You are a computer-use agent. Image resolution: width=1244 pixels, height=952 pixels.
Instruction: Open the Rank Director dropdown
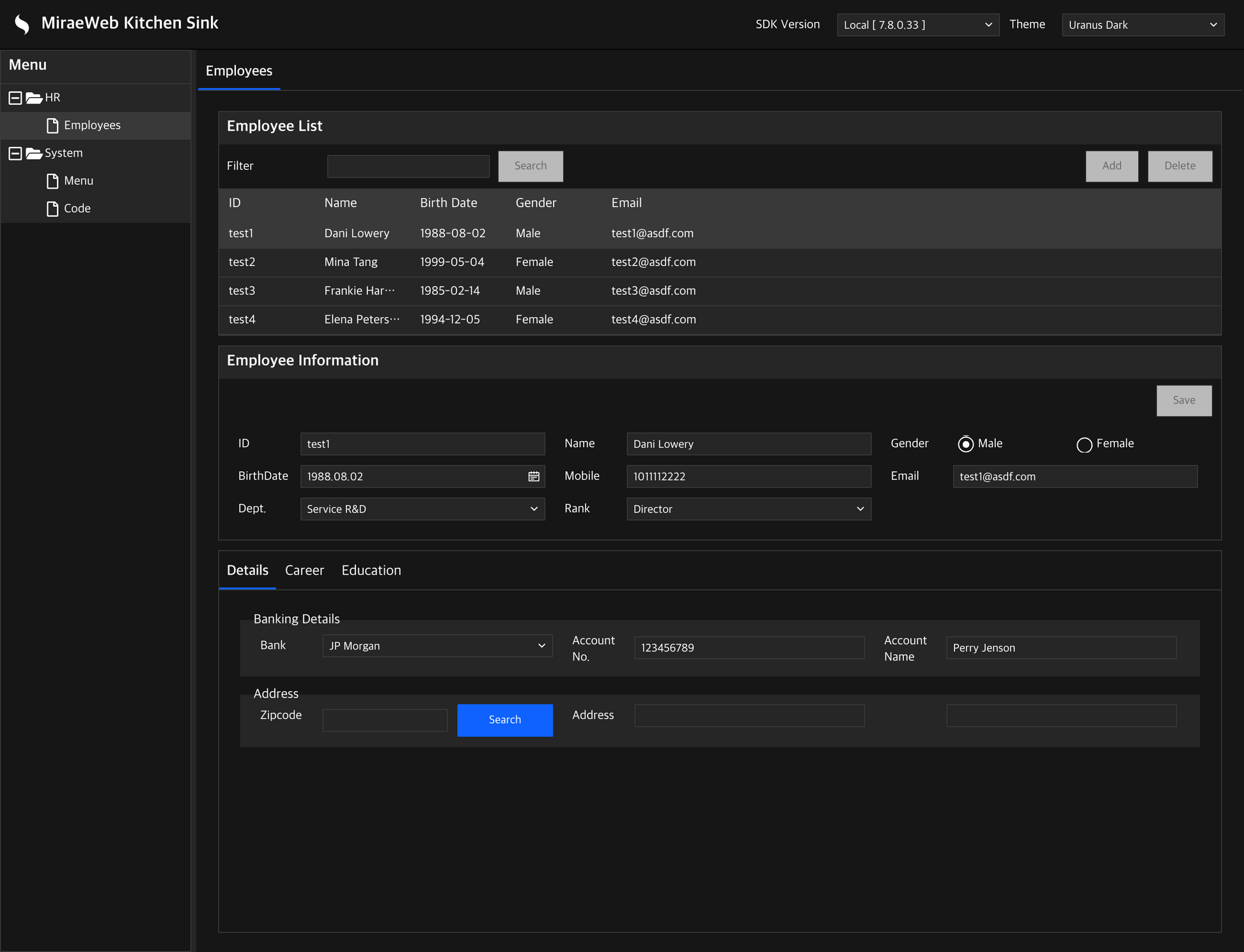click(x=748, y=509)
